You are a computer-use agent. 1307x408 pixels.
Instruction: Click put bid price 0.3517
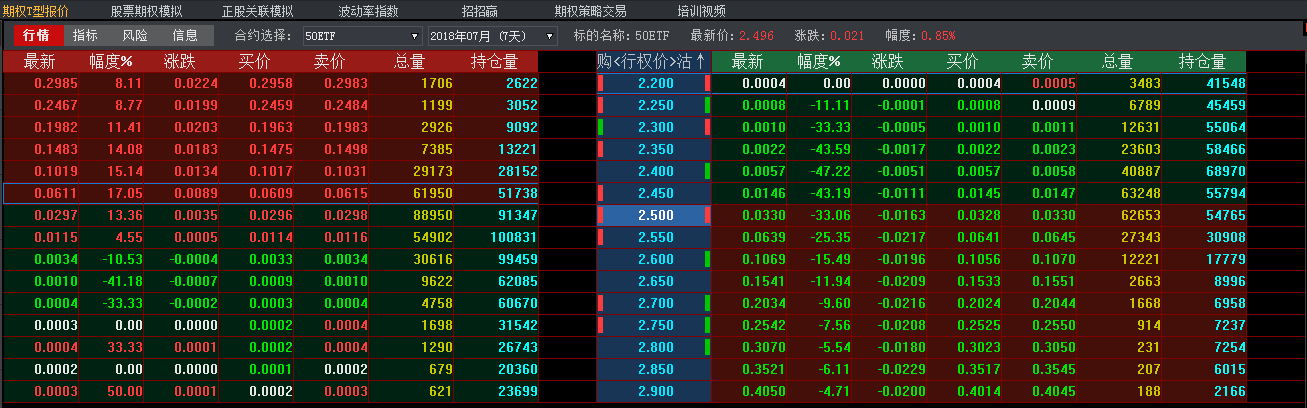coord(979,369)
